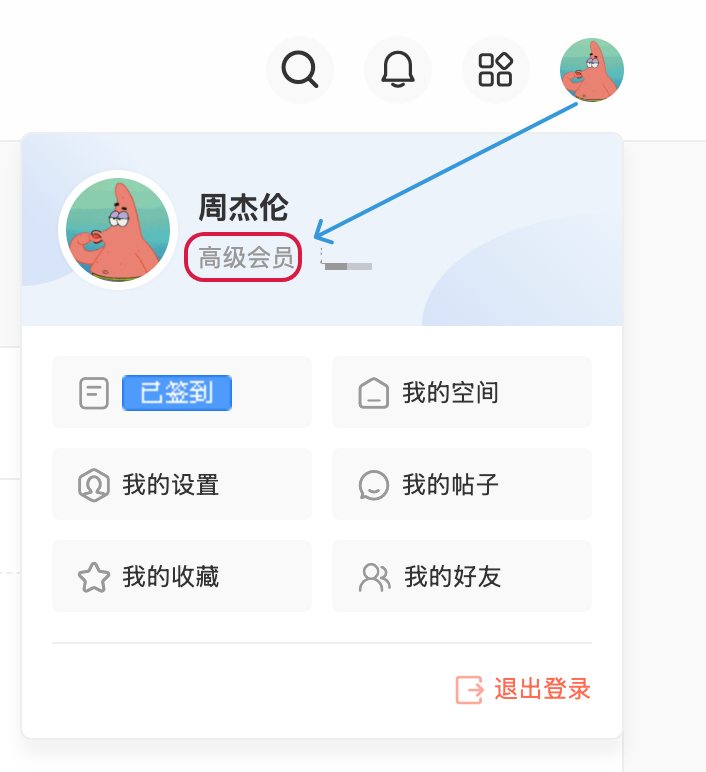The width and height of the screenshot is (706, 772).
Task: Open the apps grid icon
Action: click(x=496, y=70)
